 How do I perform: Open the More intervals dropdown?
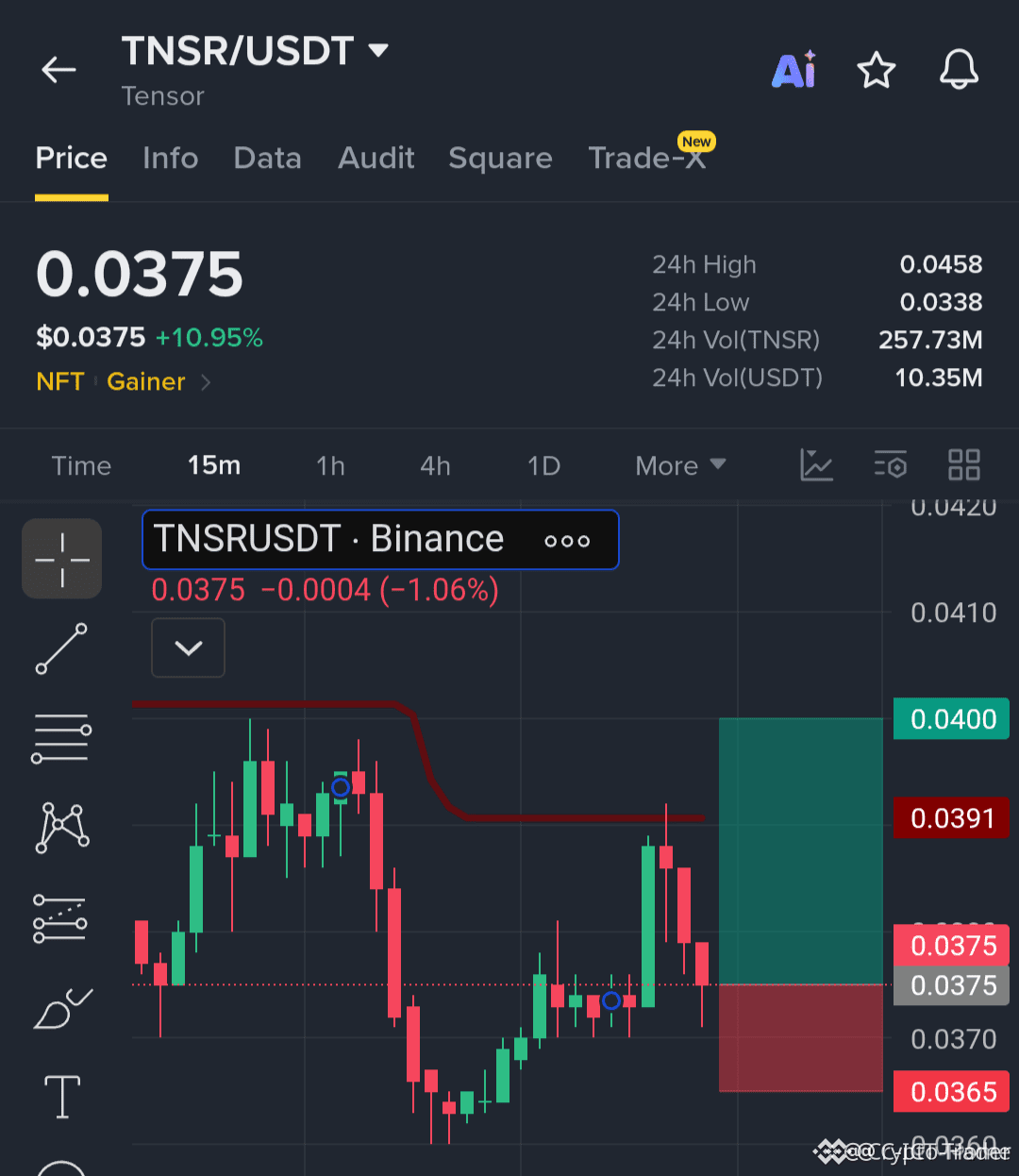click(x=680, y=465)
